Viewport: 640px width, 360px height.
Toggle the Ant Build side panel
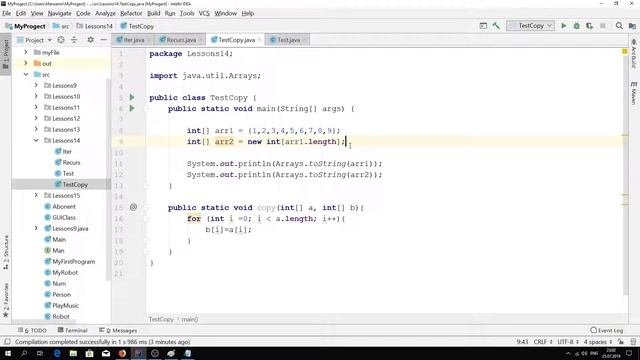(x=633, y=53)
